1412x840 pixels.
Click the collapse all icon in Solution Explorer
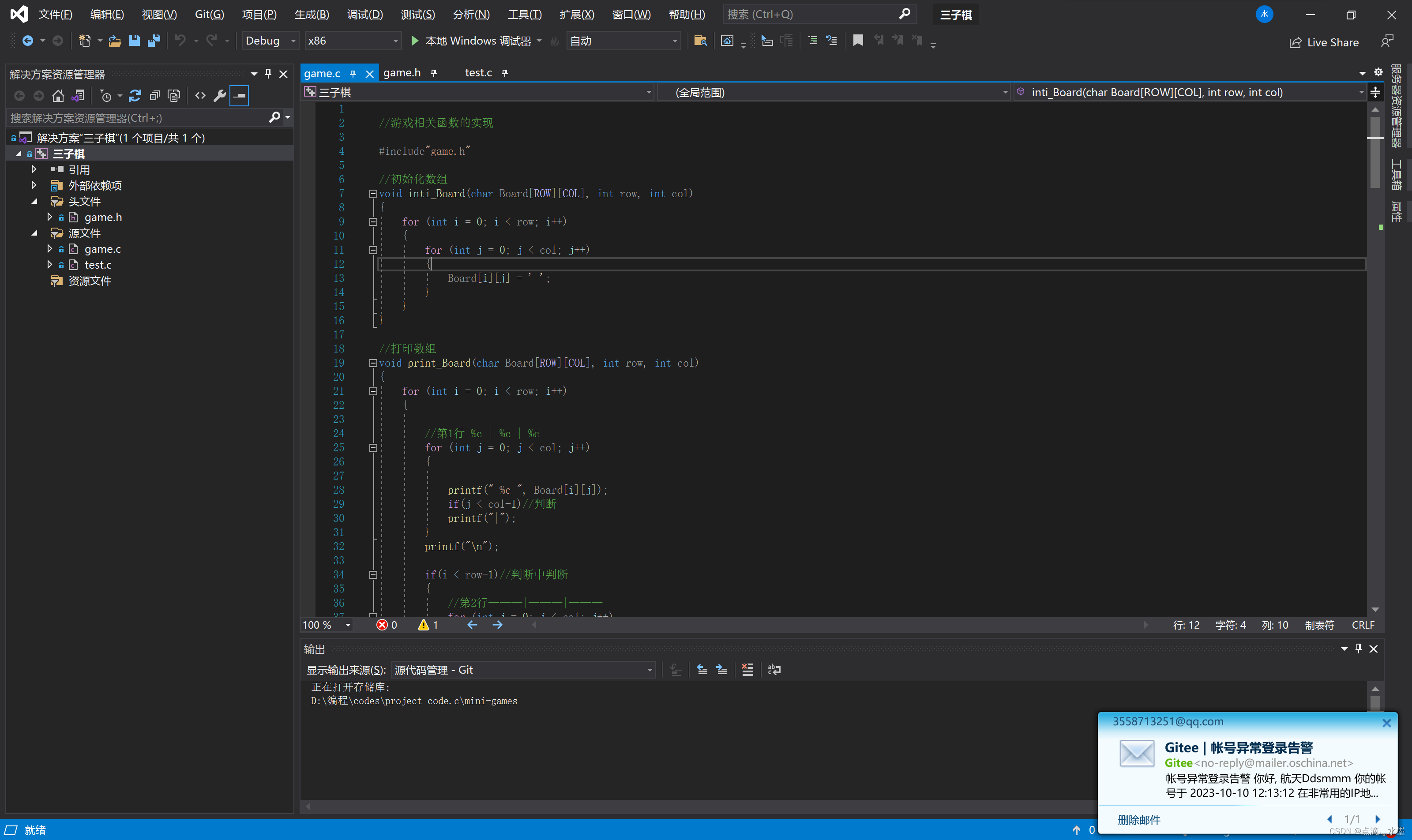[x=154, y=96]
